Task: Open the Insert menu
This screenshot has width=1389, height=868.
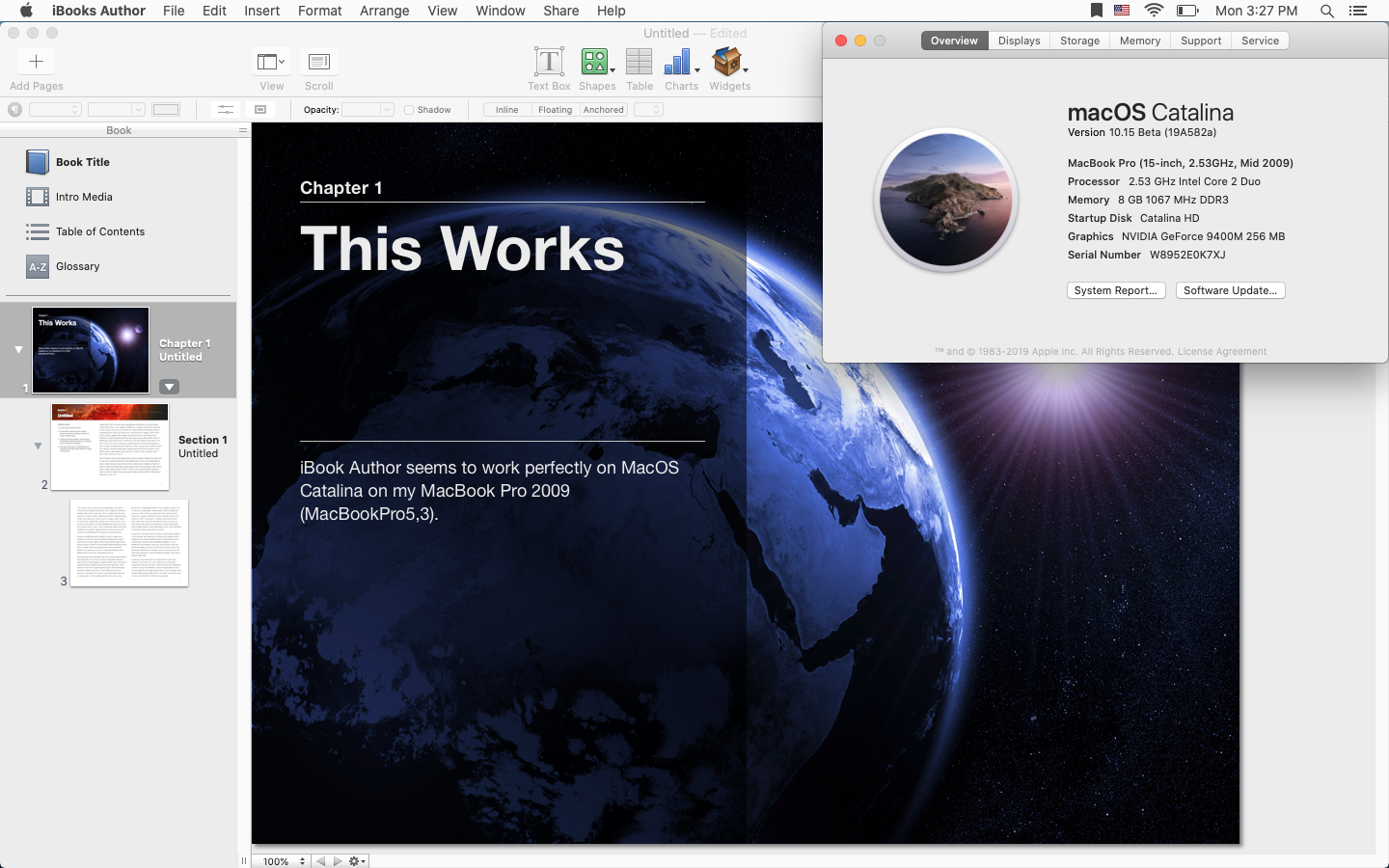Action: [x=261, y=11]
